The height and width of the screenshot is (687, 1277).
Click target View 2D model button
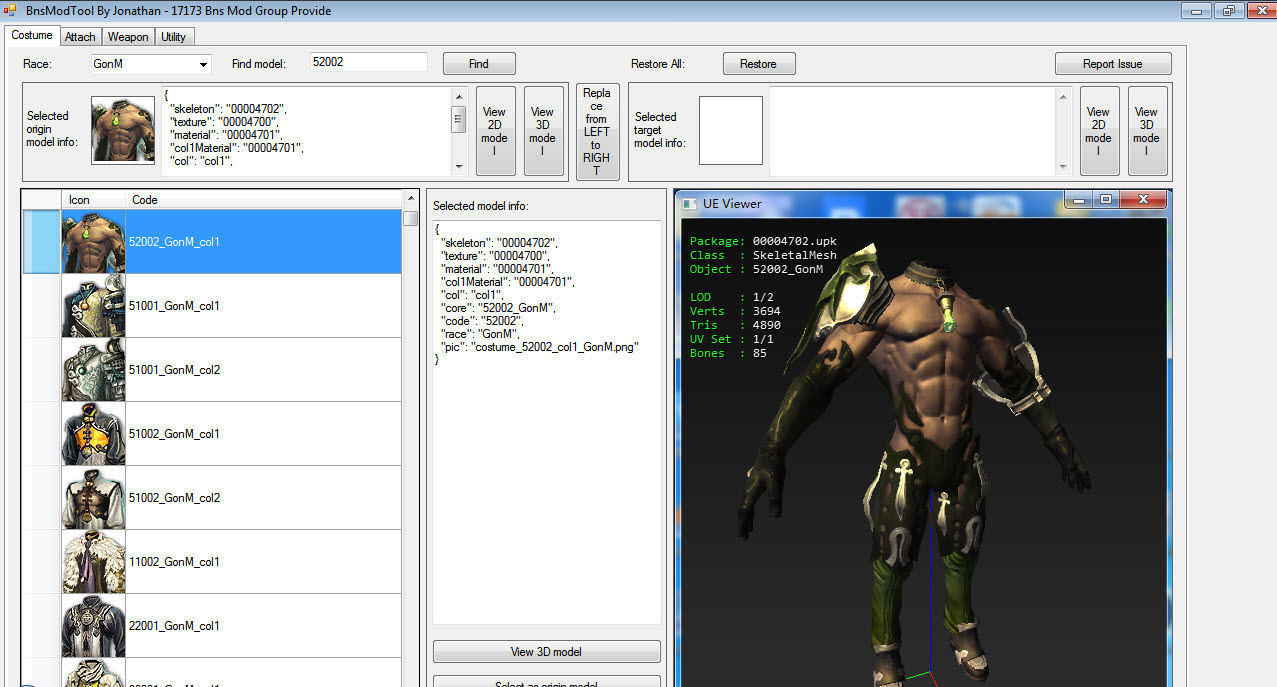click(1099, 131)
